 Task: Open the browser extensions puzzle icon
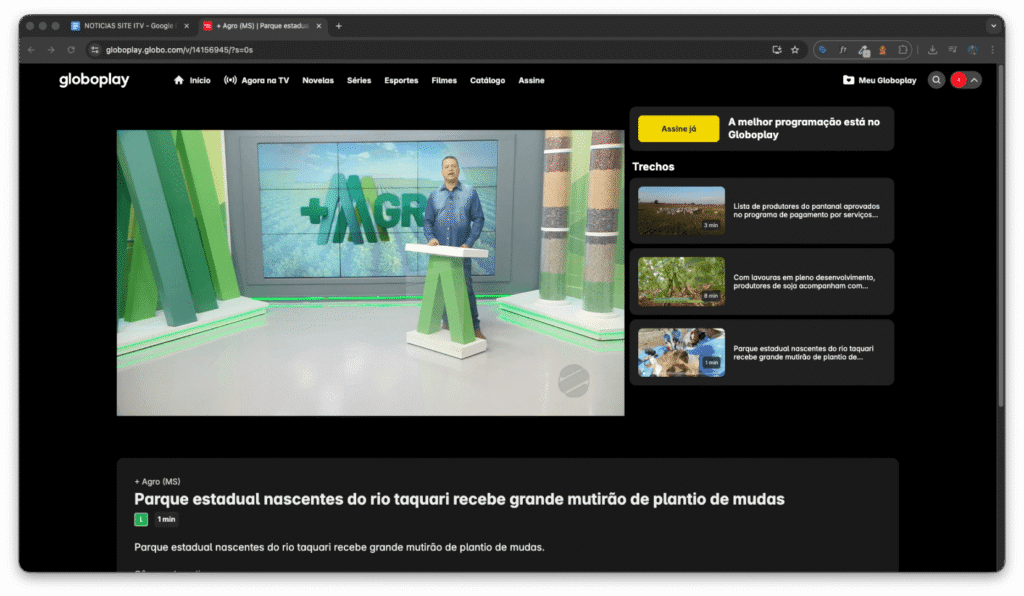tap(903, 50)
